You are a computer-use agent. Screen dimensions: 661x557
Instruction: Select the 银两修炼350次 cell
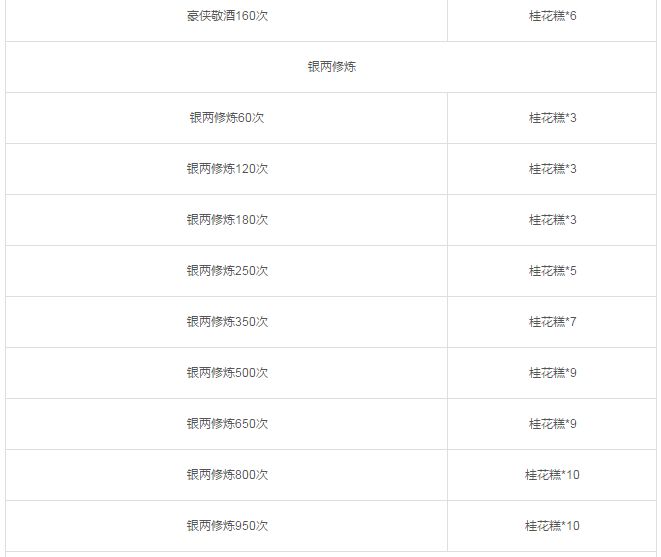pos(227,322)
